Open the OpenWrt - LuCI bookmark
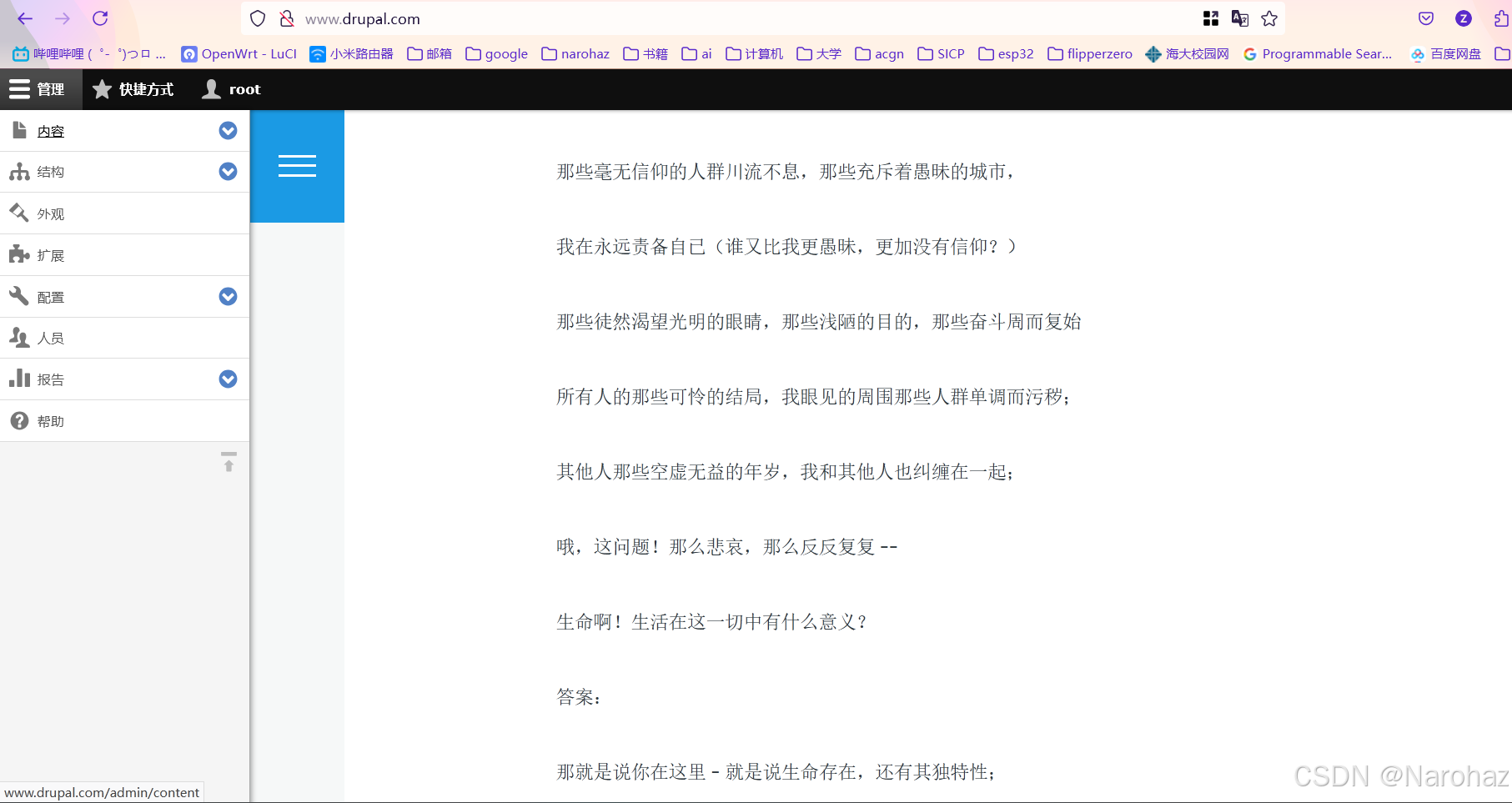Image resolution: width=1512 pixels, height=803 pixels. tap(239, 53)
